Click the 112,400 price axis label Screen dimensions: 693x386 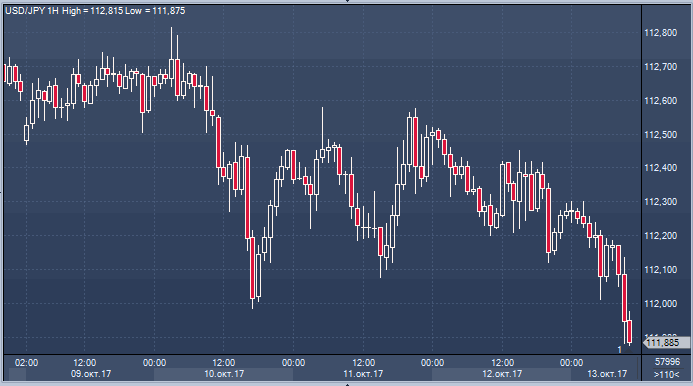[660, 168]
